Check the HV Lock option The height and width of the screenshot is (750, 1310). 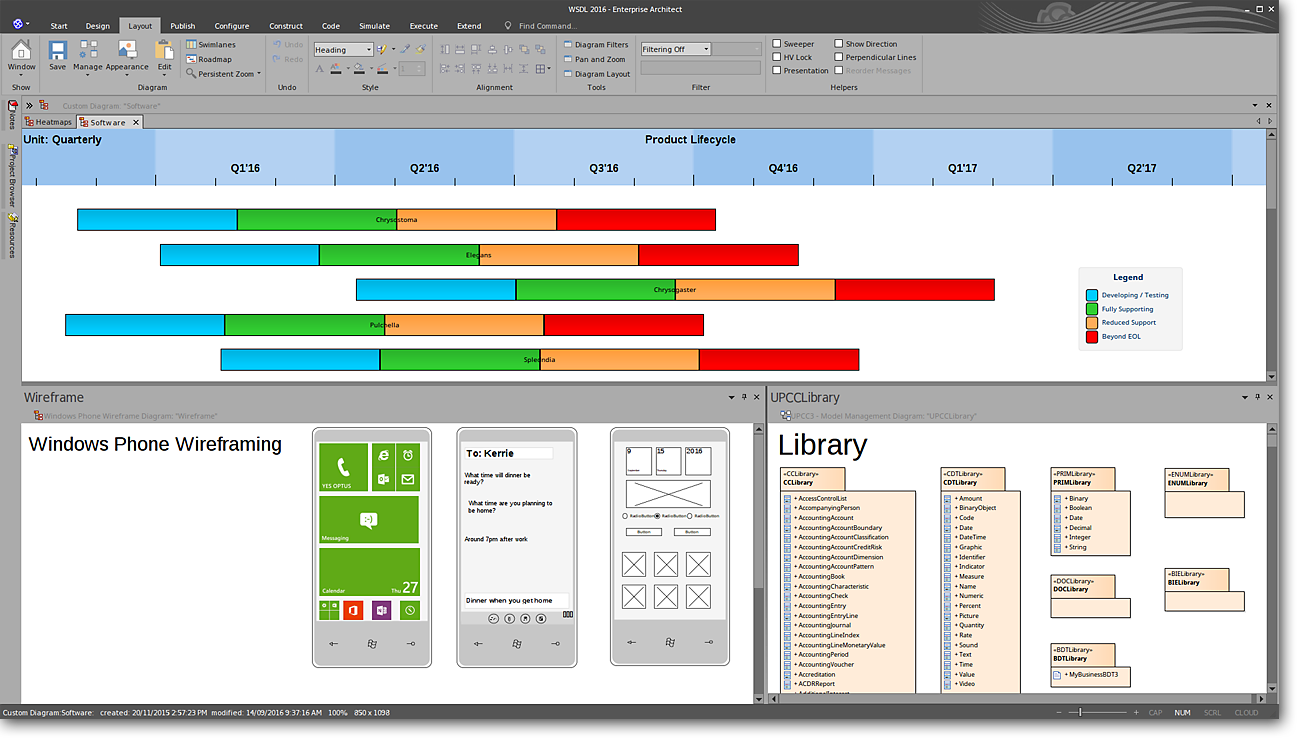tap(777, 57)
